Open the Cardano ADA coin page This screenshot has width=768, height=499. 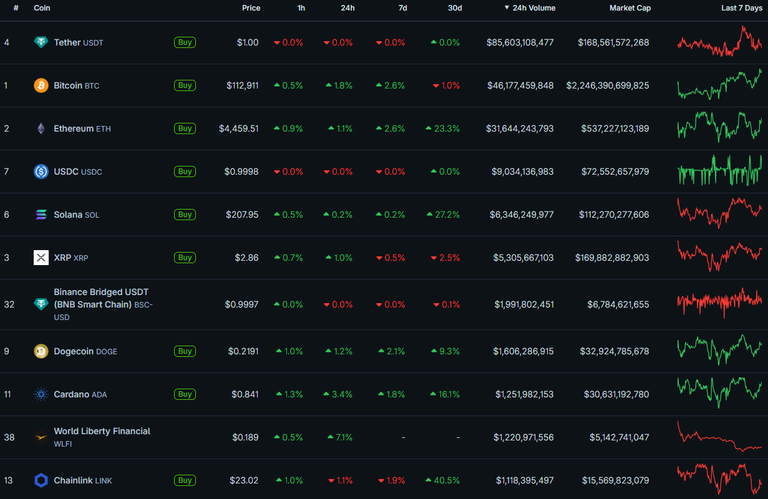80,394
